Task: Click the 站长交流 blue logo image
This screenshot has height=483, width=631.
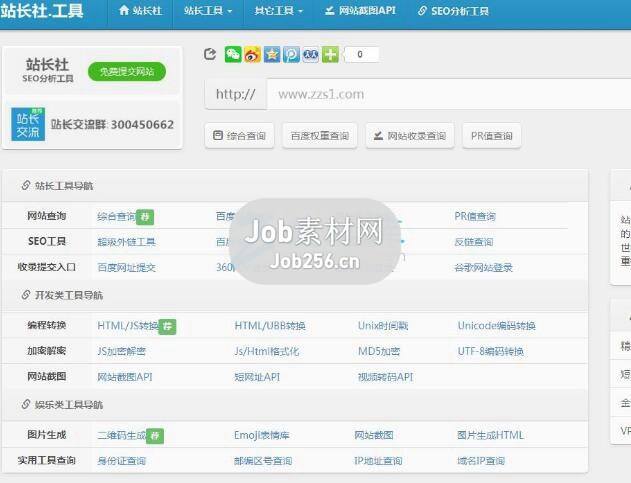Action: (28, 124)
